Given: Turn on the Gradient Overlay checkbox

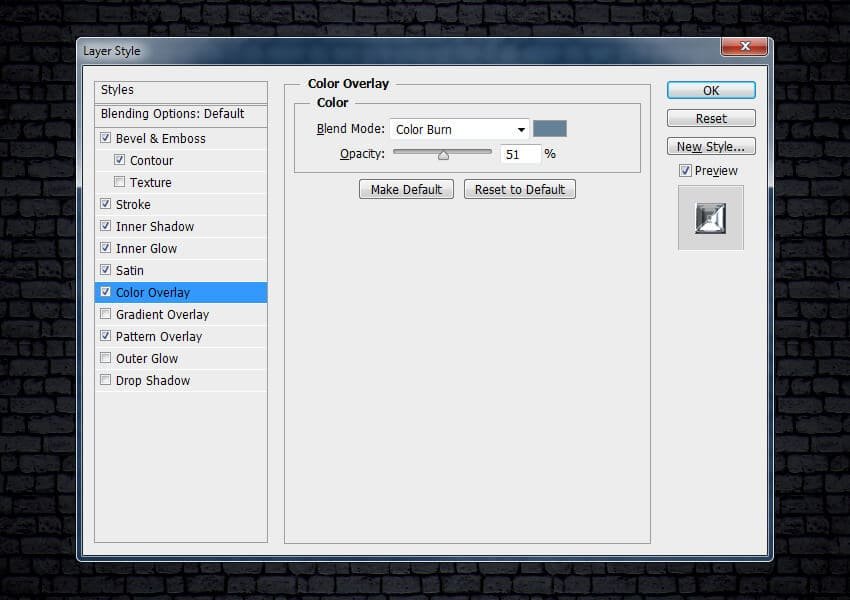Looking at the screenshot, I should tap(106, 315).
